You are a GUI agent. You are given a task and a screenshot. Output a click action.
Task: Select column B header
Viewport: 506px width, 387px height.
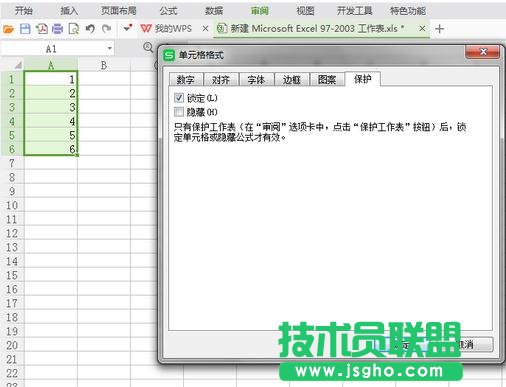[x=104, y=65]
